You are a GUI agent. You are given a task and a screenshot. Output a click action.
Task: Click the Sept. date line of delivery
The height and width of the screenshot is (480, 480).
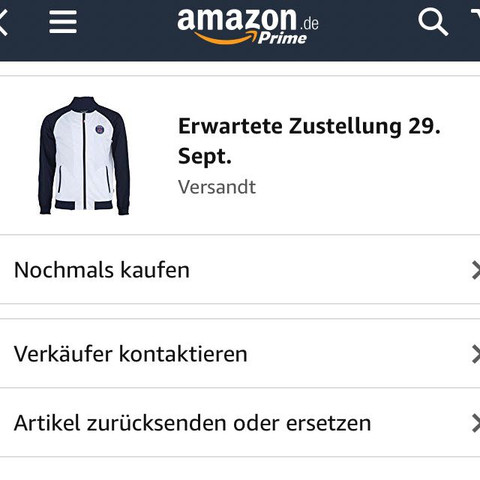pyautogui.click(x=205, y=156)
